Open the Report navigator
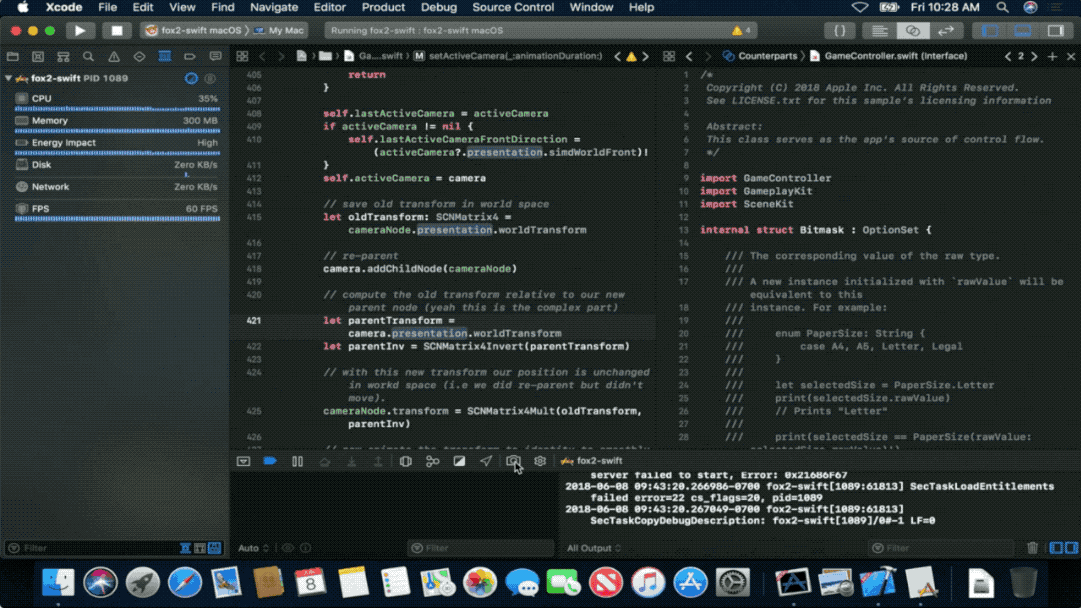The width and height of the screenshot is (1081, 608). tap(215, 57)
